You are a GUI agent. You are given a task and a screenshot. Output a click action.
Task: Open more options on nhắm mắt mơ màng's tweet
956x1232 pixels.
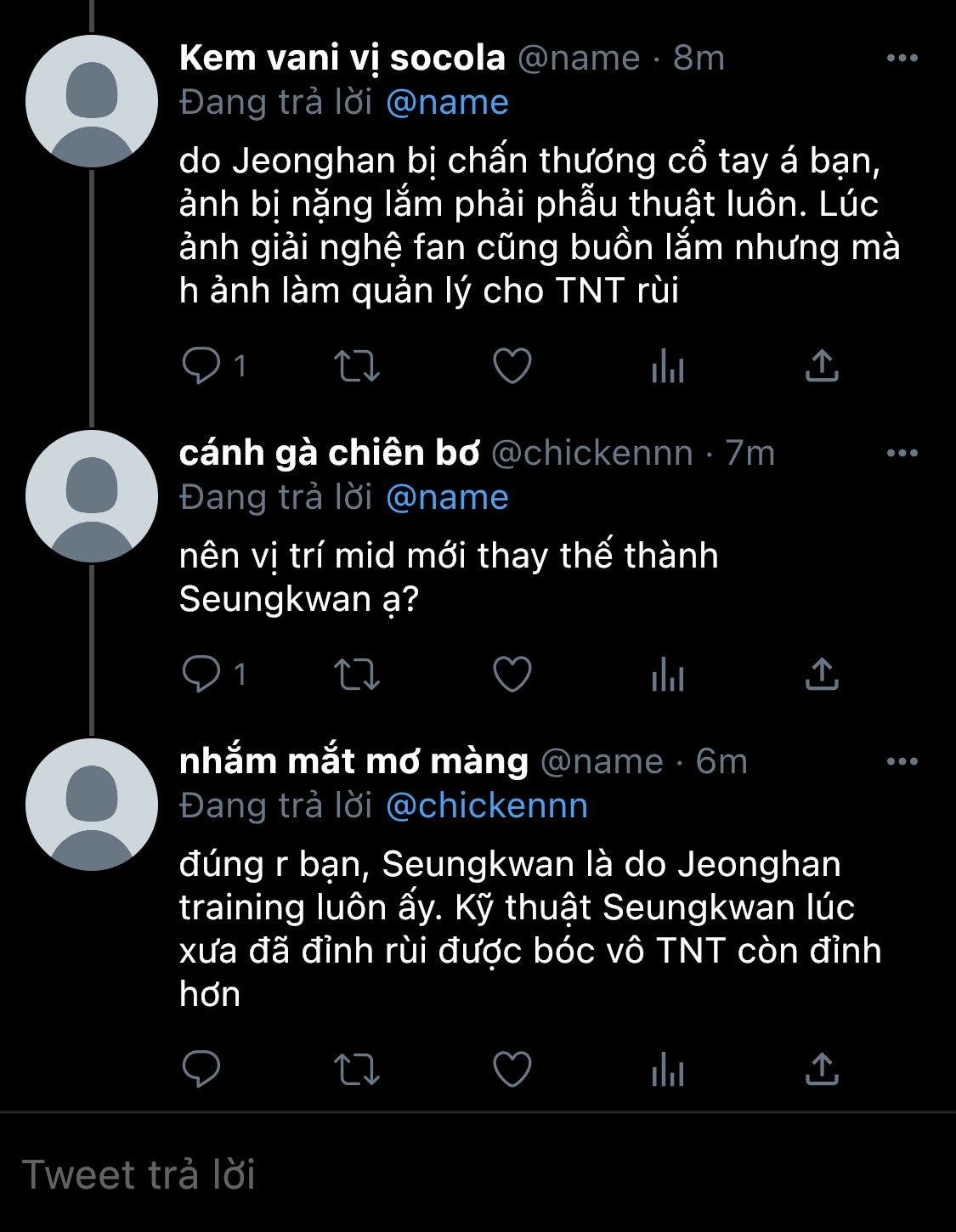pos(902,761)
